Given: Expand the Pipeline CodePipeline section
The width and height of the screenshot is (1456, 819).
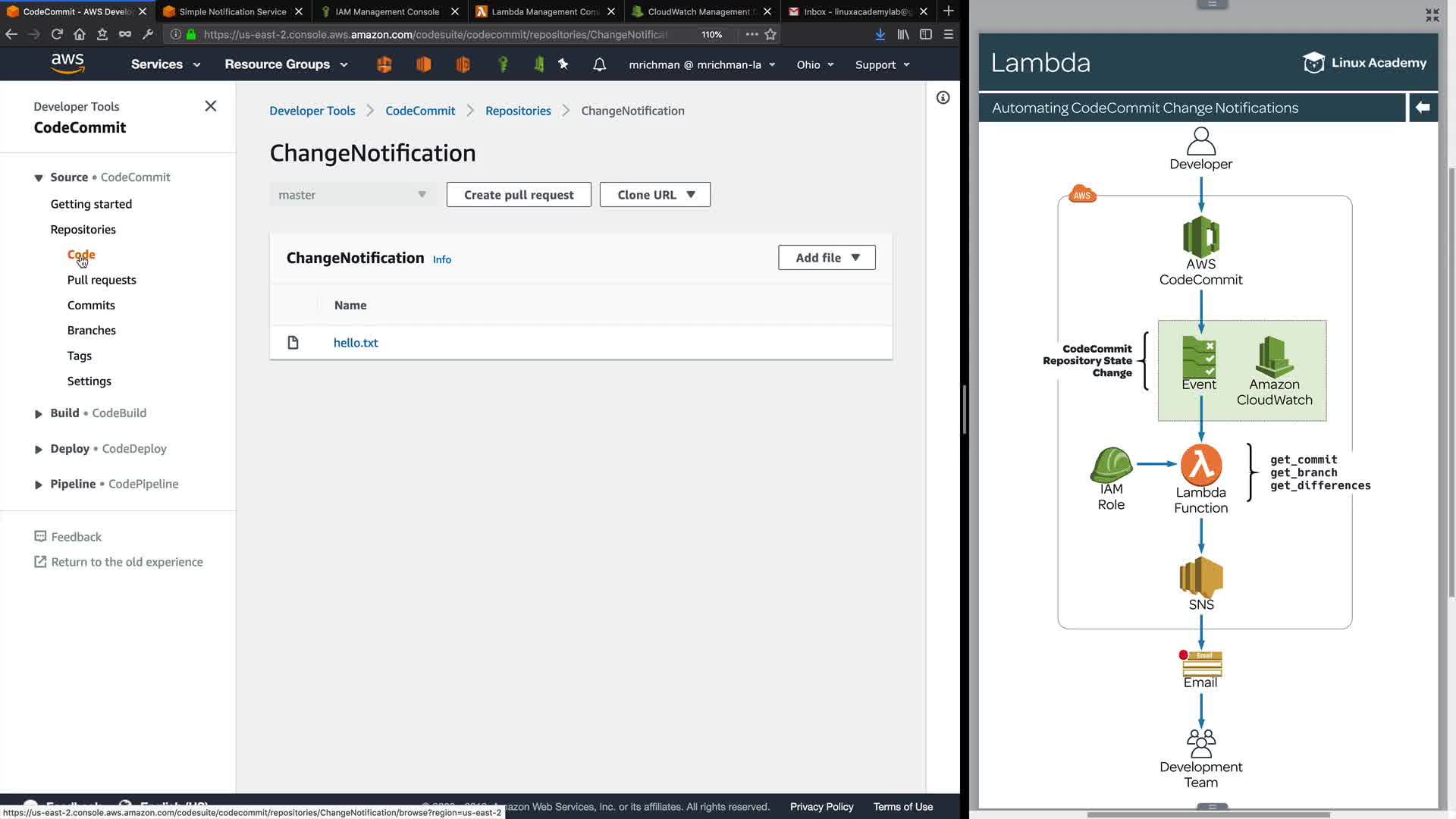Looking at the screenshot, I should click(x=39, y=485).
